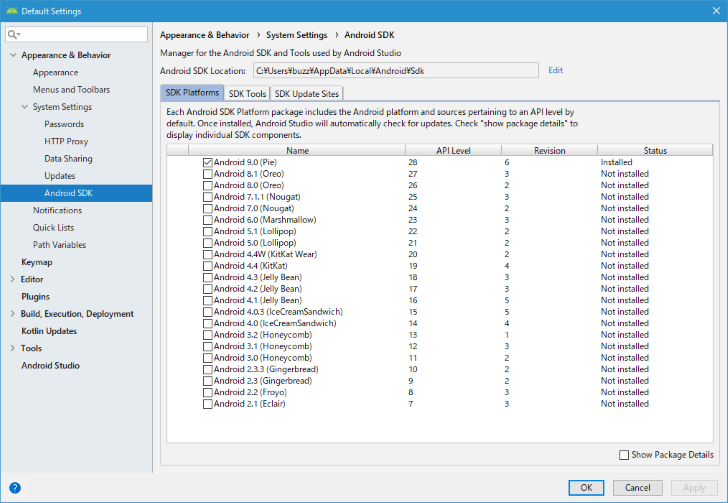Expand the Editor tree node
Screen dimensions: 728x503
coord(13,279)
